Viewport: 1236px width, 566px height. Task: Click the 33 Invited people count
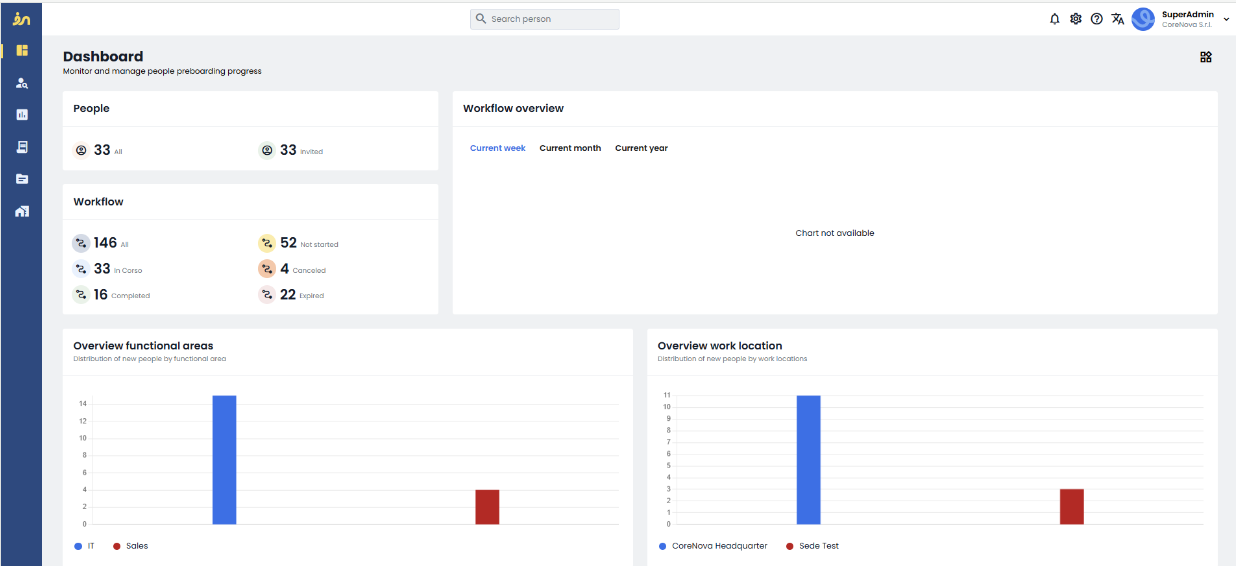[x=288, y=150]
